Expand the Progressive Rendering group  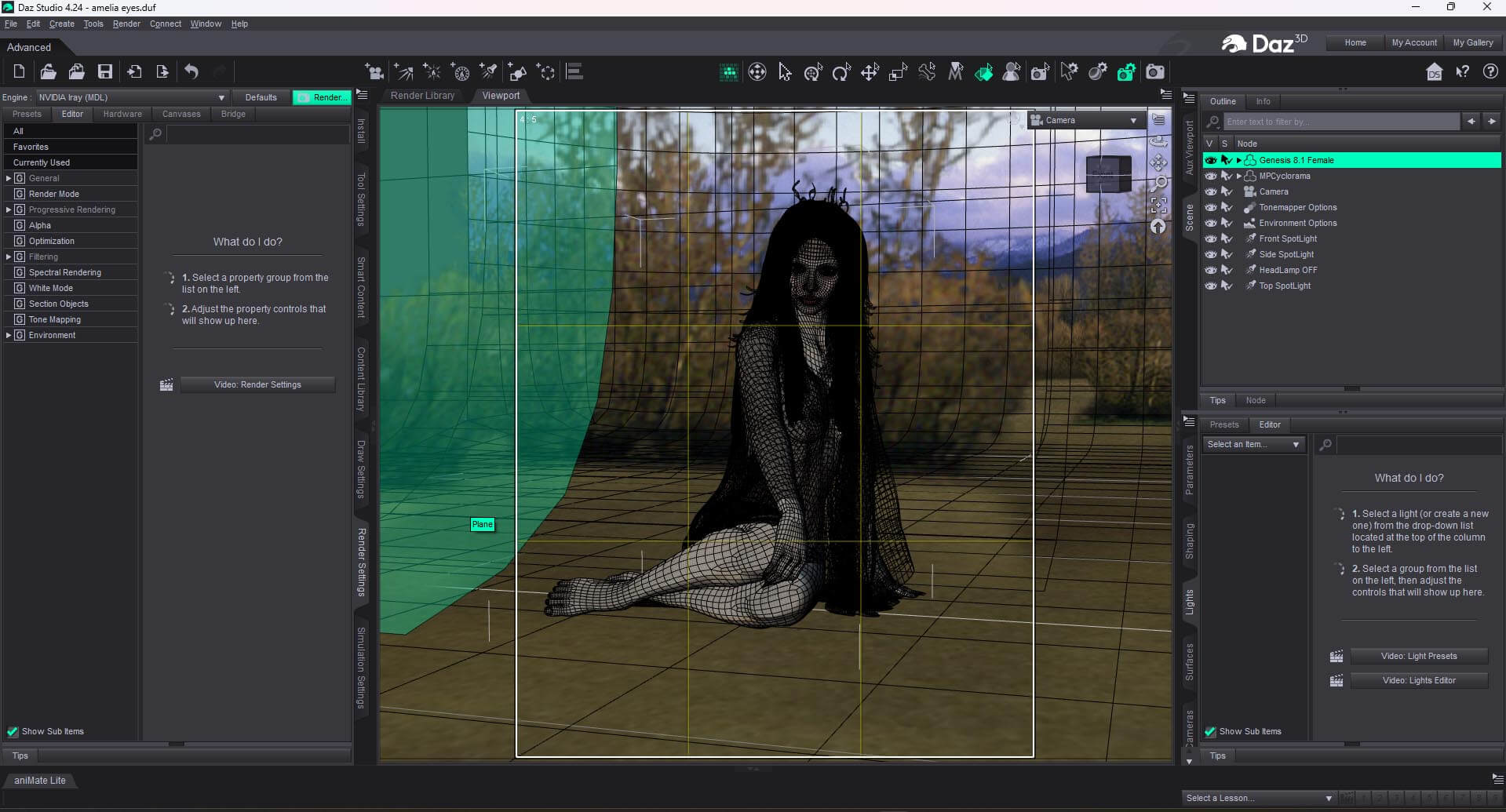(9, 209)
